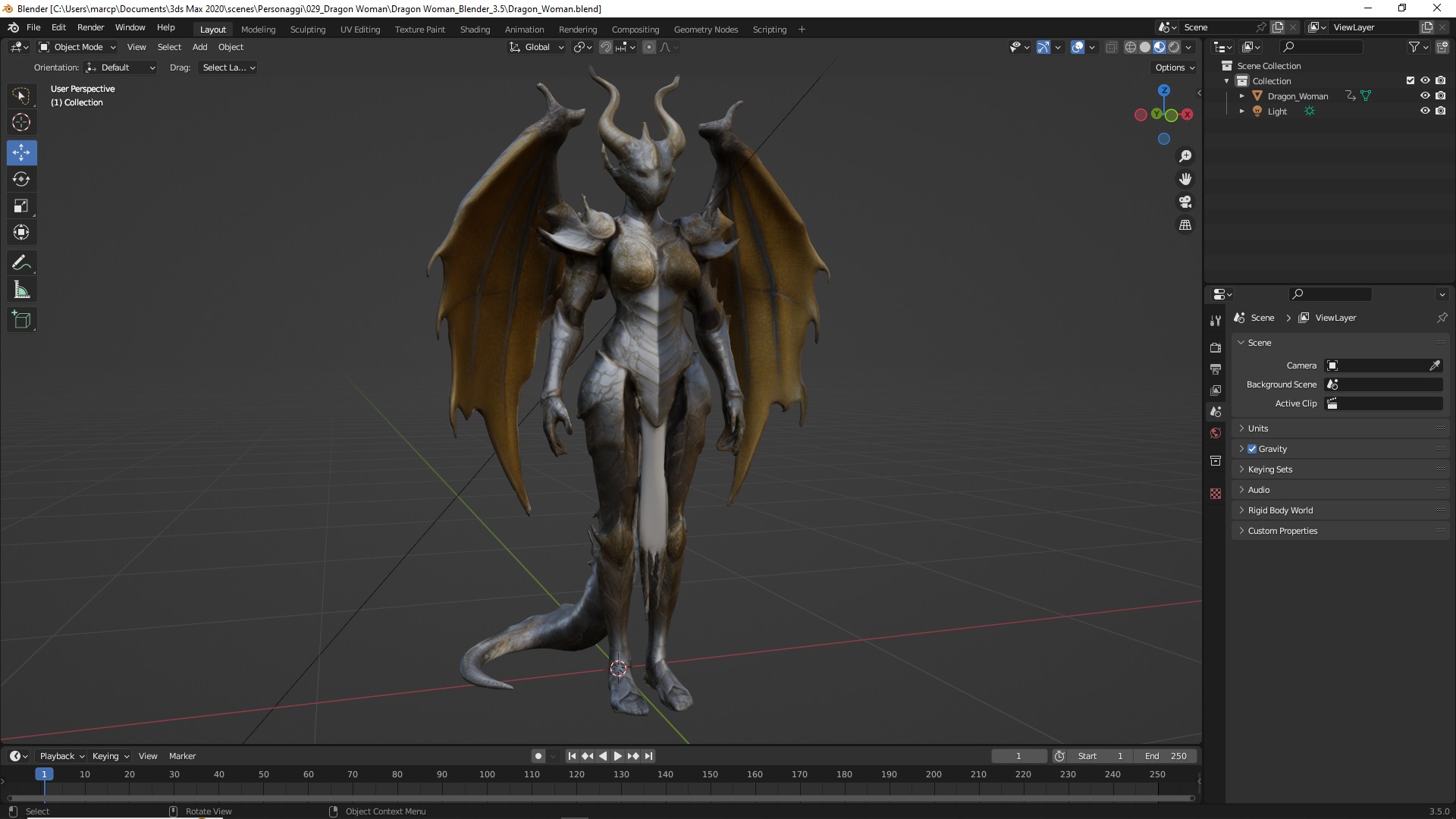Open the Render properties tab
1456x819 pixels.
tap(1216, 347)
